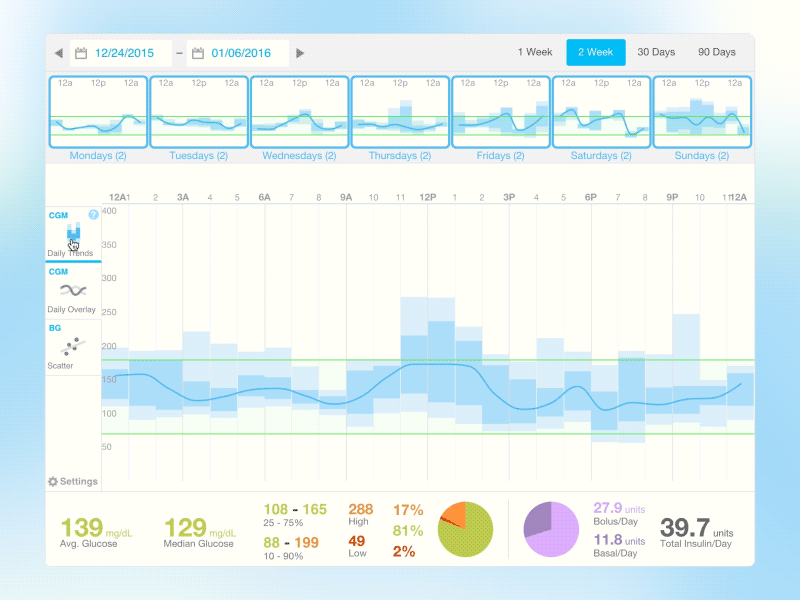Open Thursdays (2) trend thumbnail
The width and height of the screenshot is (800, 600).
400,112
